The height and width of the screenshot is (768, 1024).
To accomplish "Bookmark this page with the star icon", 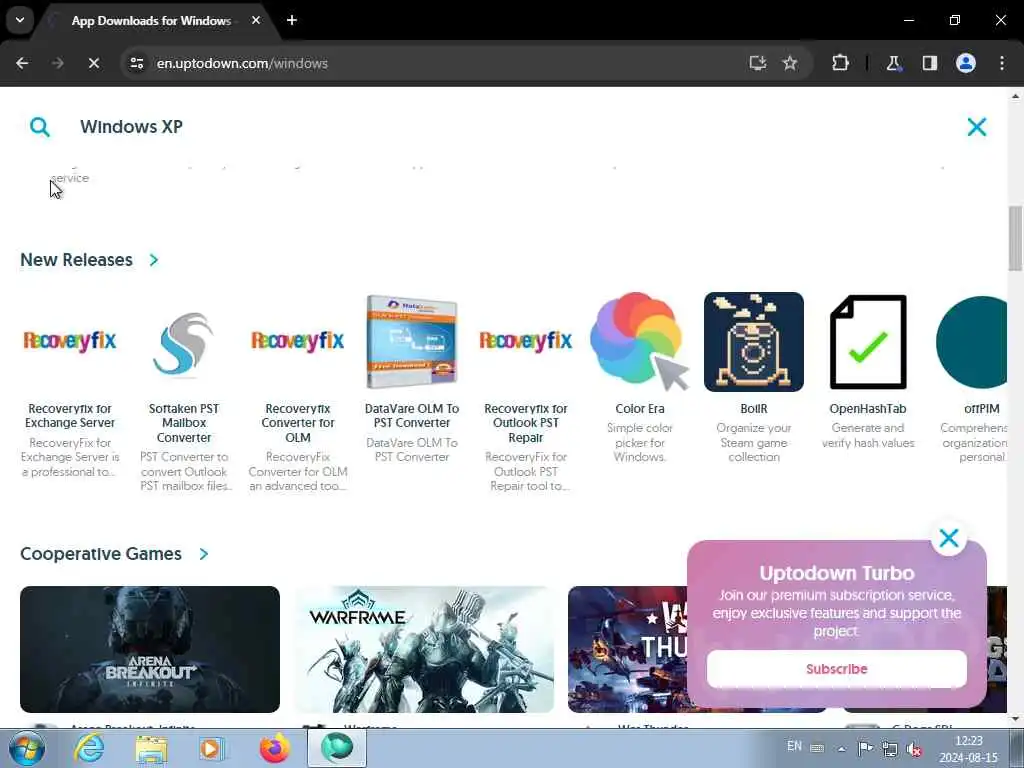I will [x=790, y=63].
